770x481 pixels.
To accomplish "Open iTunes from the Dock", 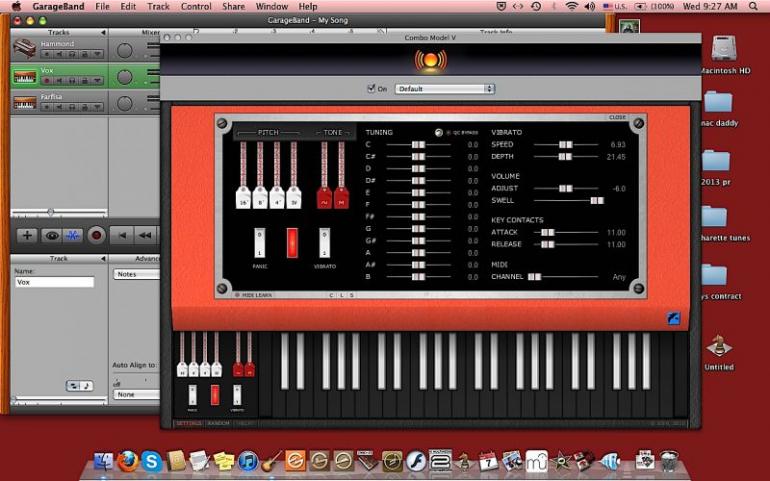I will click(x=248, y=462).
